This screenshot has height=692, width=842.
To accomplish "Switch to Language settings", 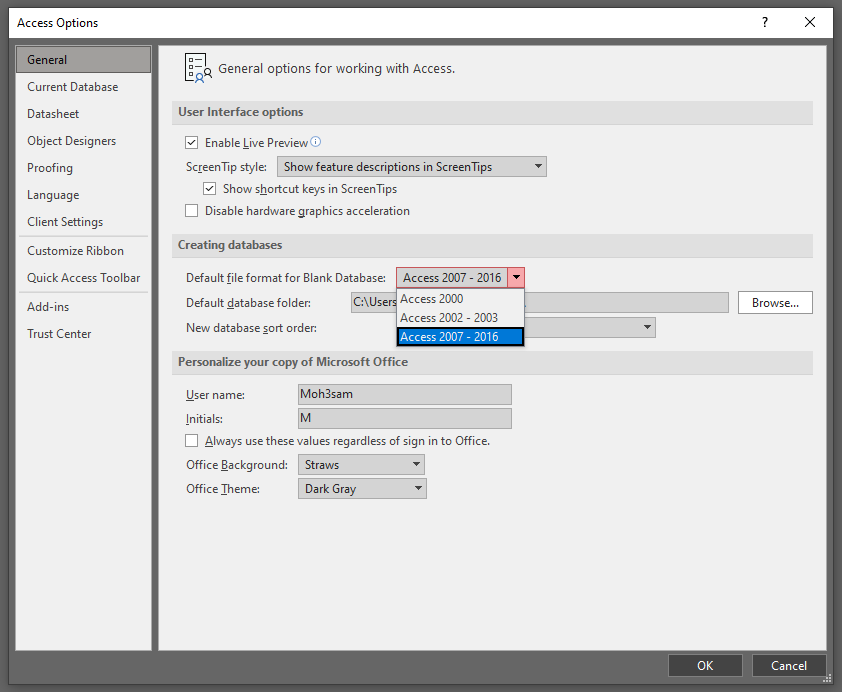I will 83,195.
